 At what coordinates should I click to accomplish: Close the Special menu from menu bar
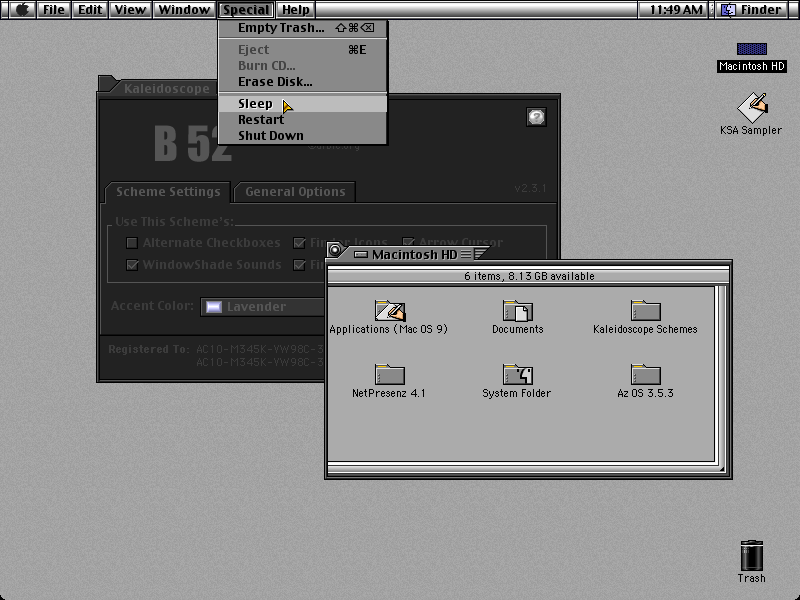pos(246,9)
